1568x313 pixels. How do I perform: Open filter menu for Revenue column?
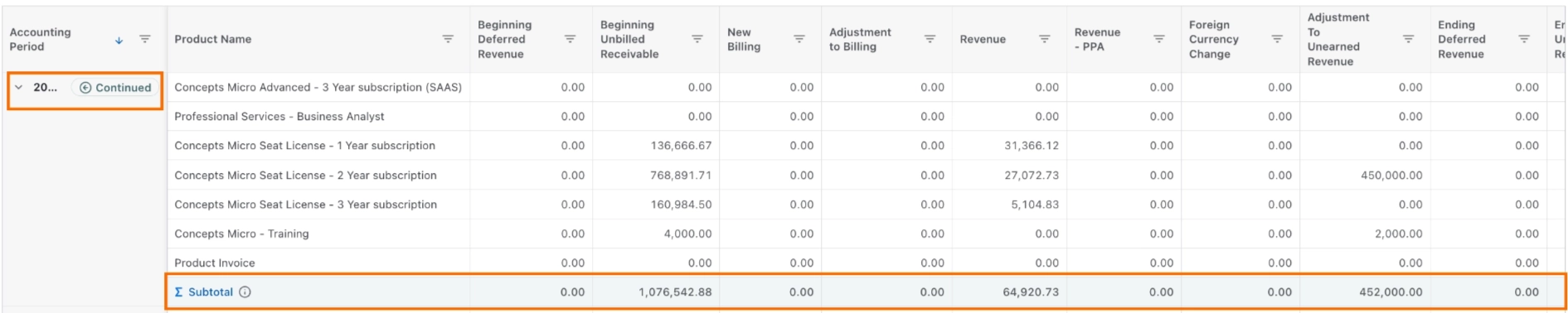1044,39
